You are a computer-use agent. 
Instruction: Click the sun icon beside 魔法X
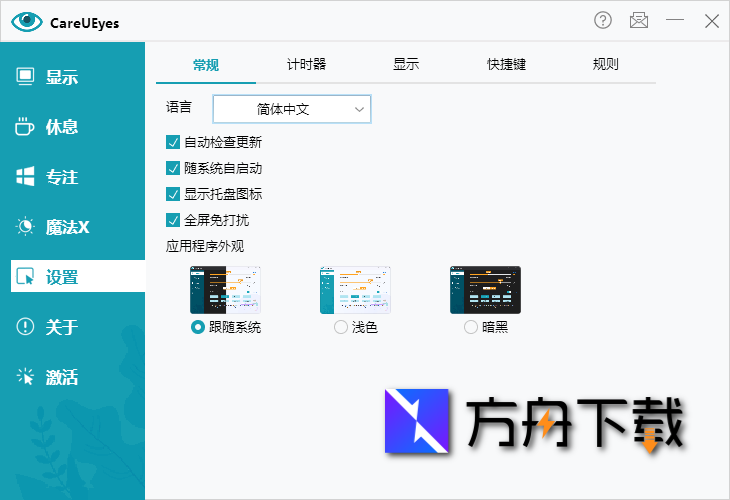coord(25,226)
